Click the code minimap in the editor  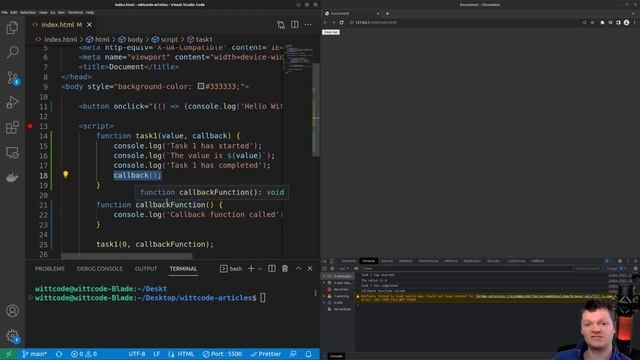pyautogui.click(x=298, y=59)
